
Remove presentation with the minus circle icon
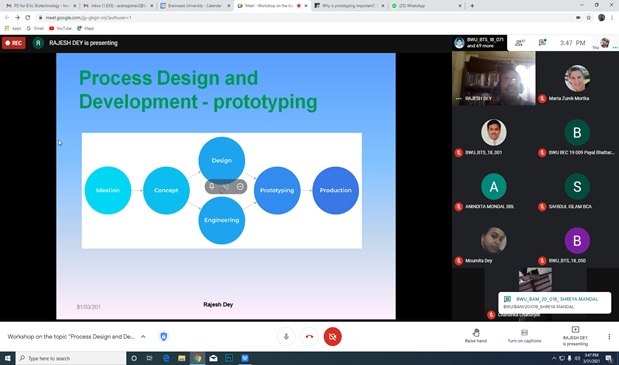click(240, 186)
